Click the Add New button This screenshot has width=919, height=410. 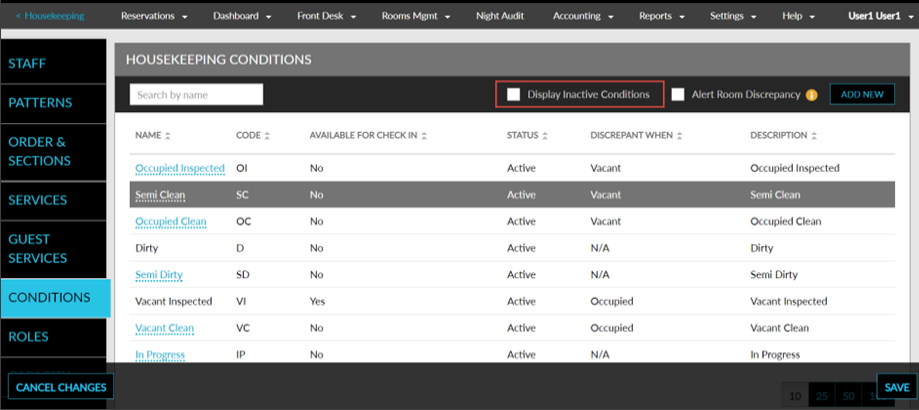[x=862, y=94]
